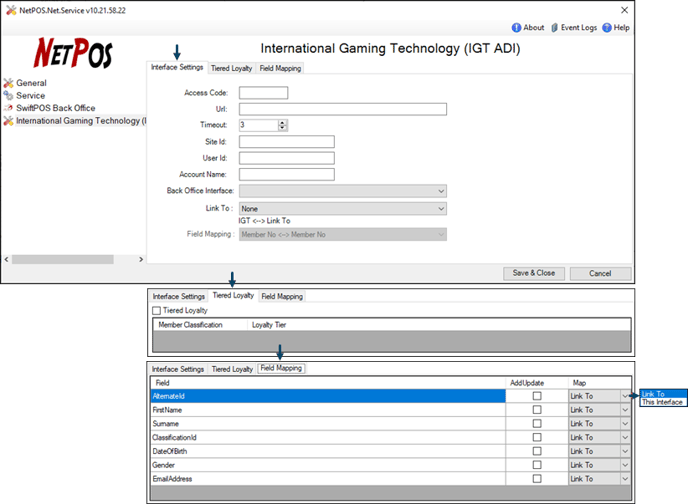This screenshot has height=504, width=688.
Task: Click the SwiftPOS Back Office icon
Action: click(8, 108)
